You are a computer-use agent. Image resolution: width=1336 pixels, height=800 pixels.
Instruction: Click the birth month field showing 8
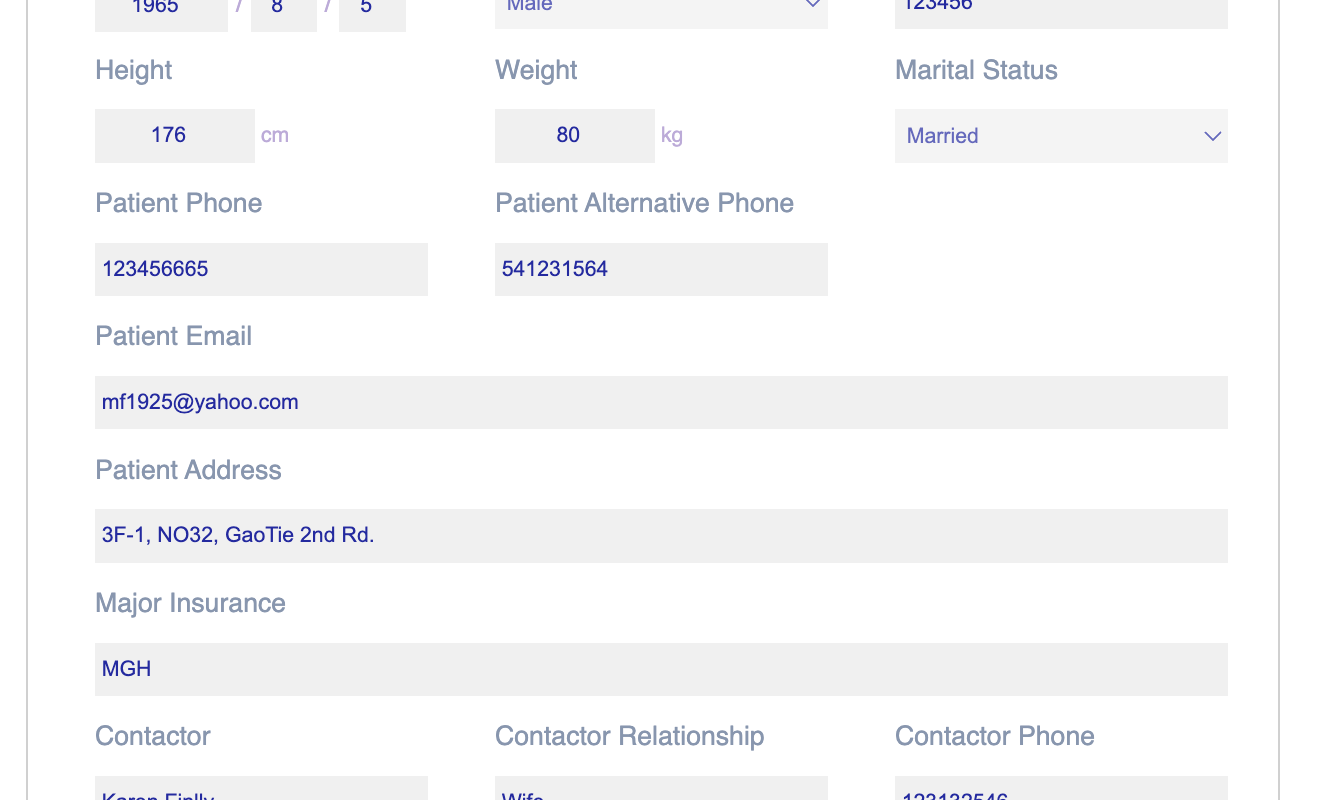pyautogui.click(x=283, y=10)
